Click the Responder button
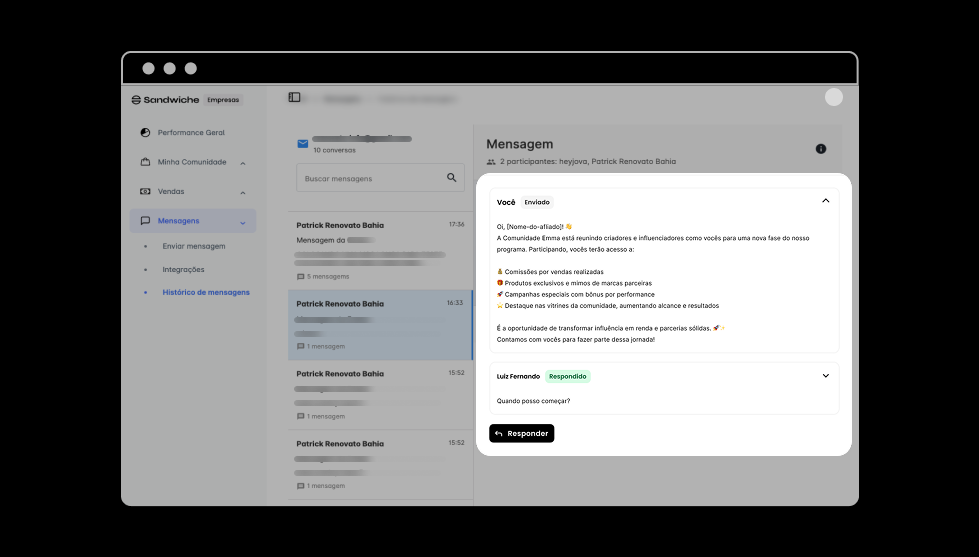The width and height of the screenshot is (979, 557). point(521,433)
